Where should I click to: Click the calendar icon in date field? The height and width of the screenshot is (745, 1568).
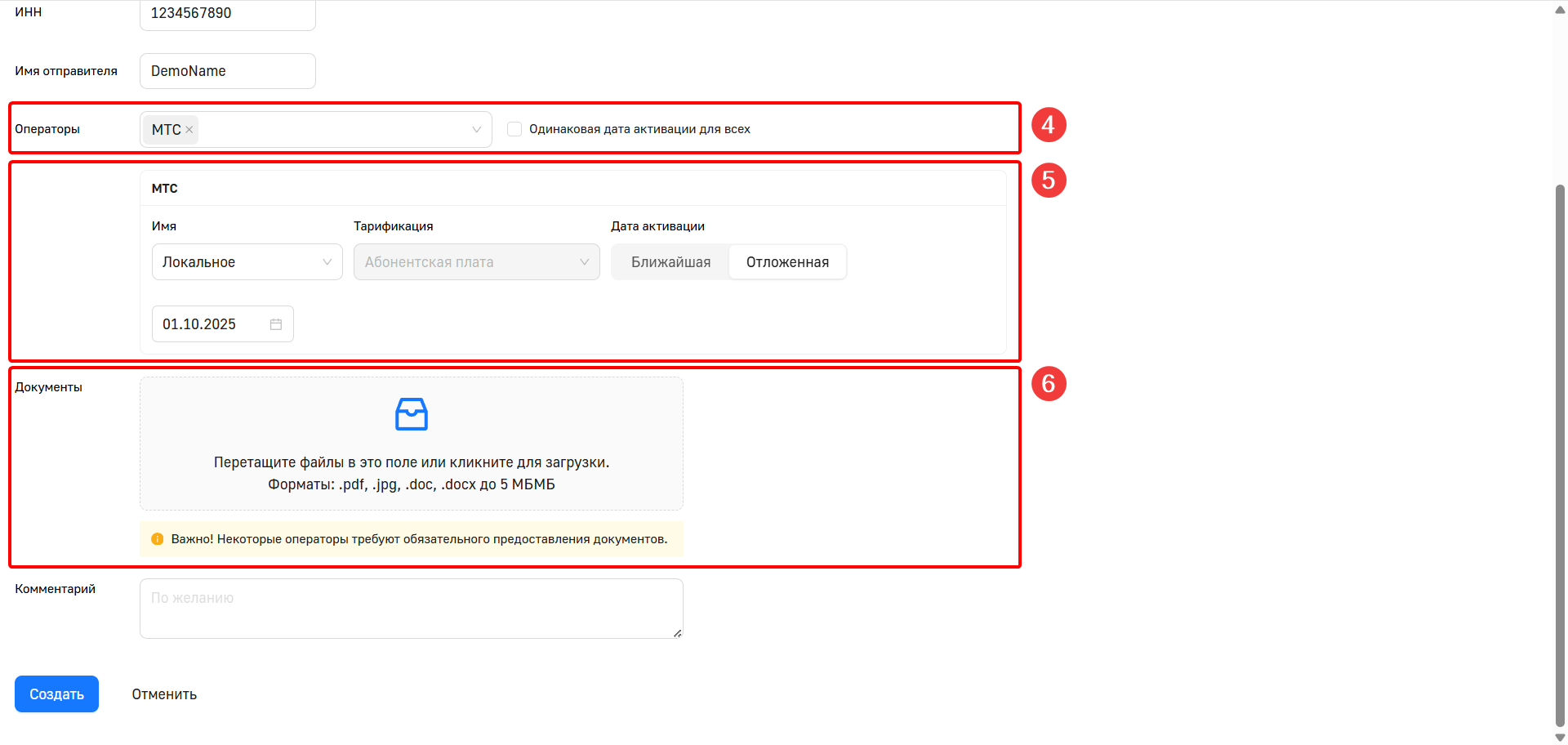tap(276, 324)
